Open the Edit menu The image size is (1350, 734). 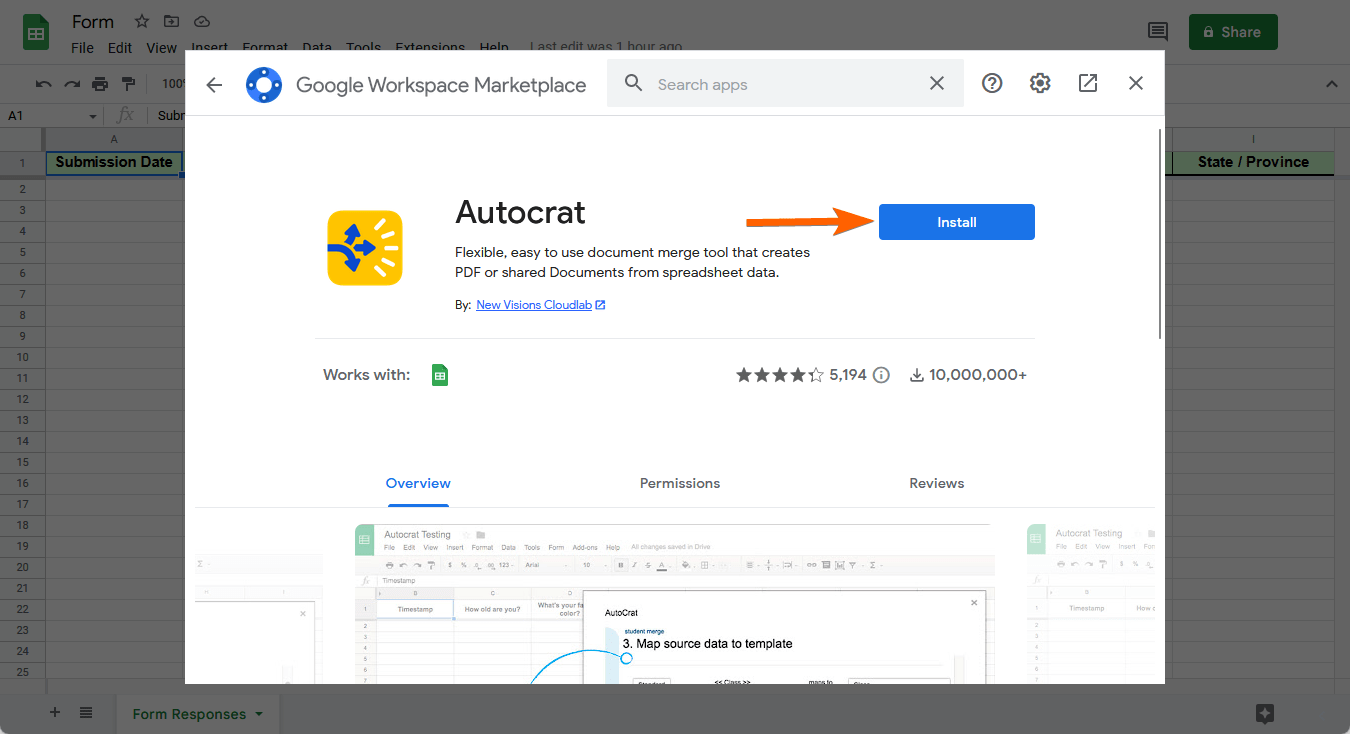120,47
